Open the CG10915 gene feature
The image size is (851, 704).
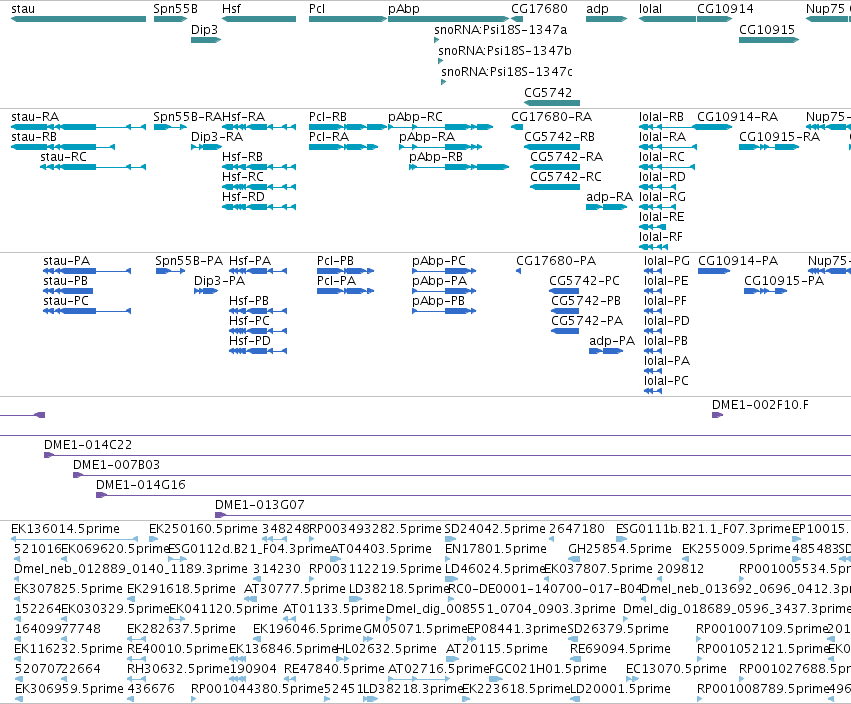[x=769, y=40]
